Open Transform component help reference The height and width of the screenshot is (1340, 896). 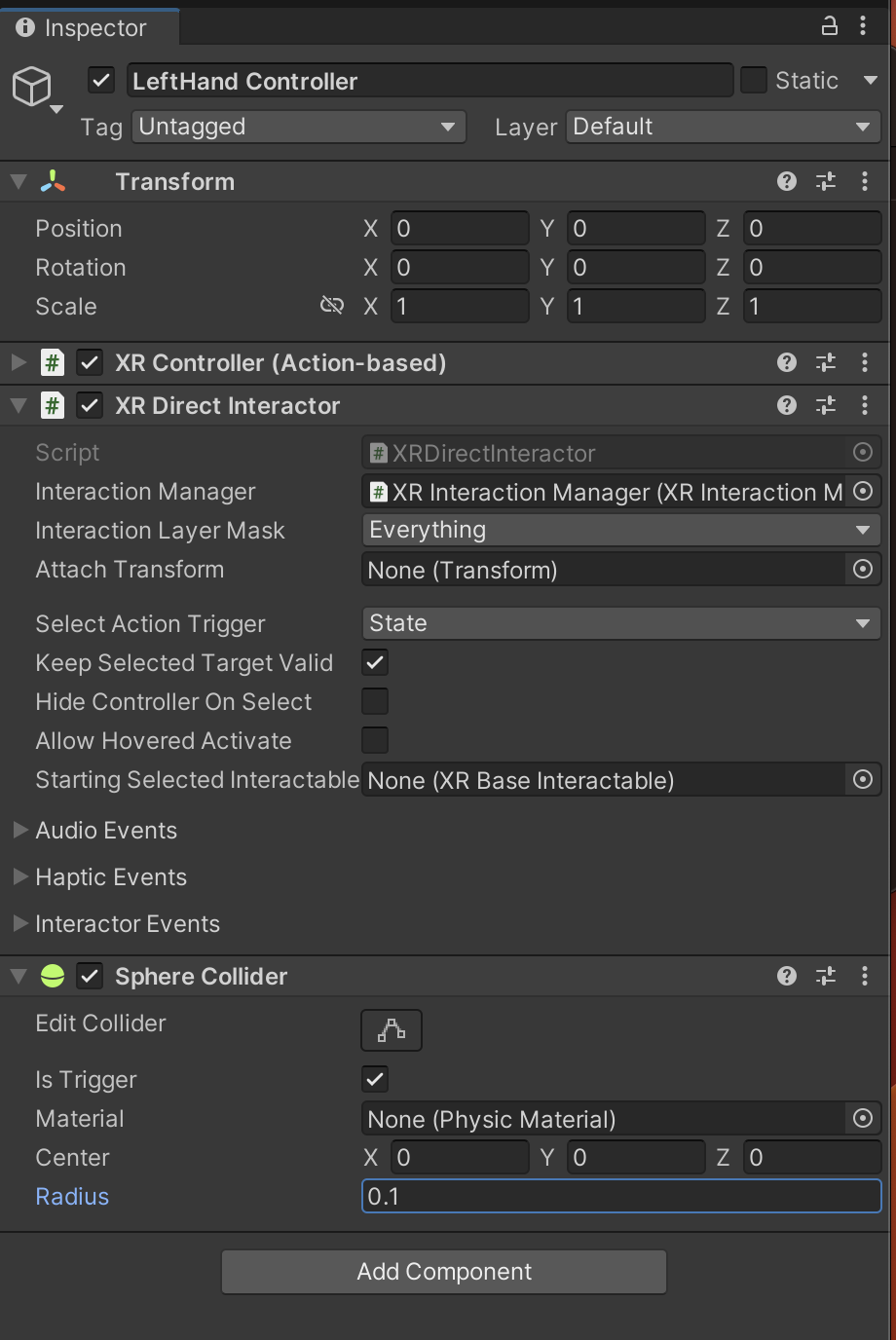[787, 181]
